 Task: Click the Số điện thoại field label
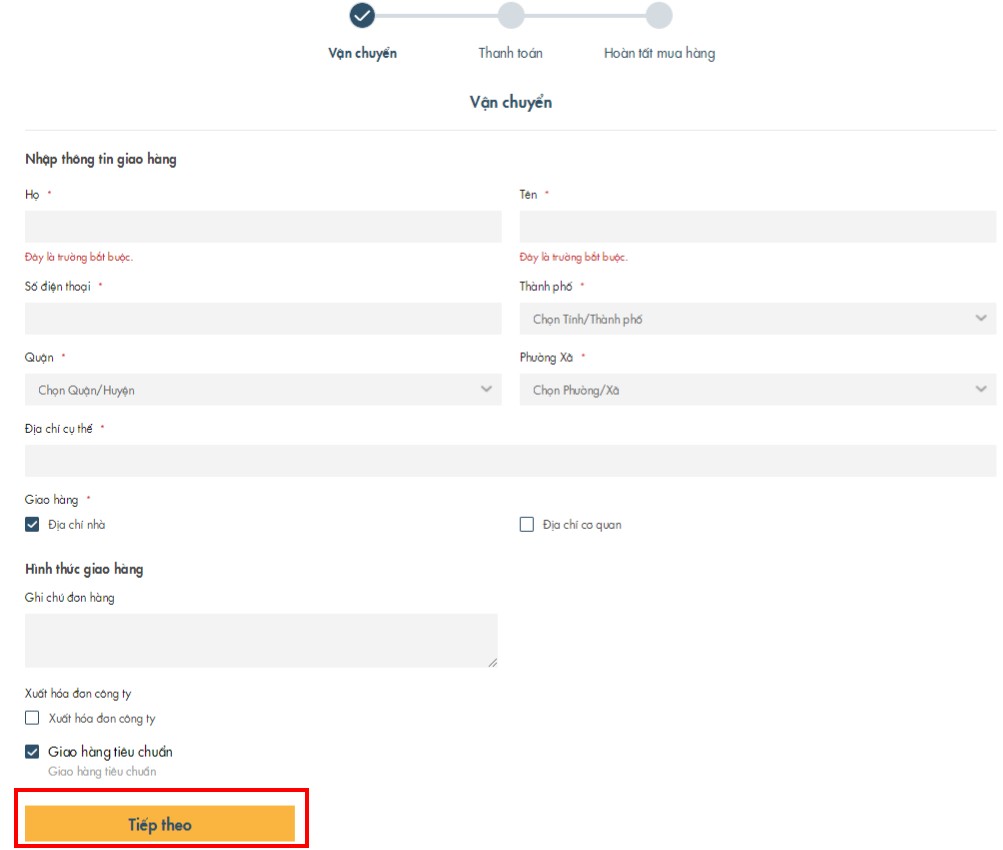coord(58,287)
